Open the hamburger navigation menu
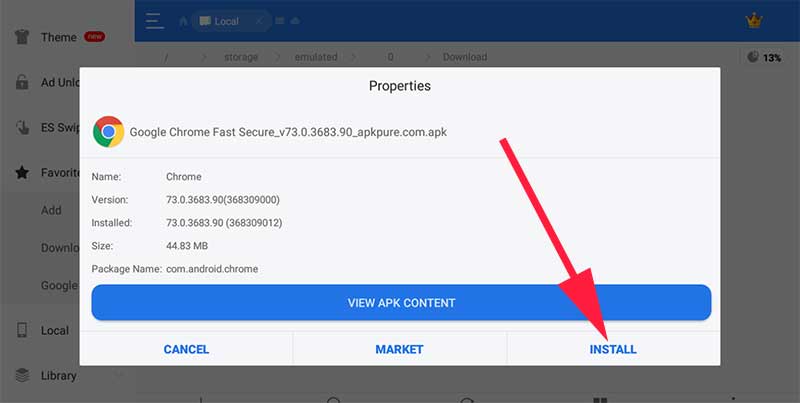The height and width of the screenshot is (403, 800). click(154, 21)
